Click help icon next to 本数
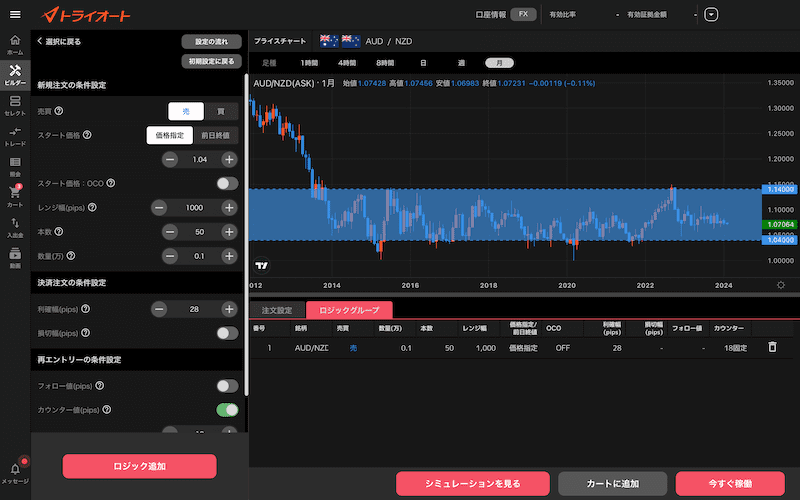 click(59, 231)
